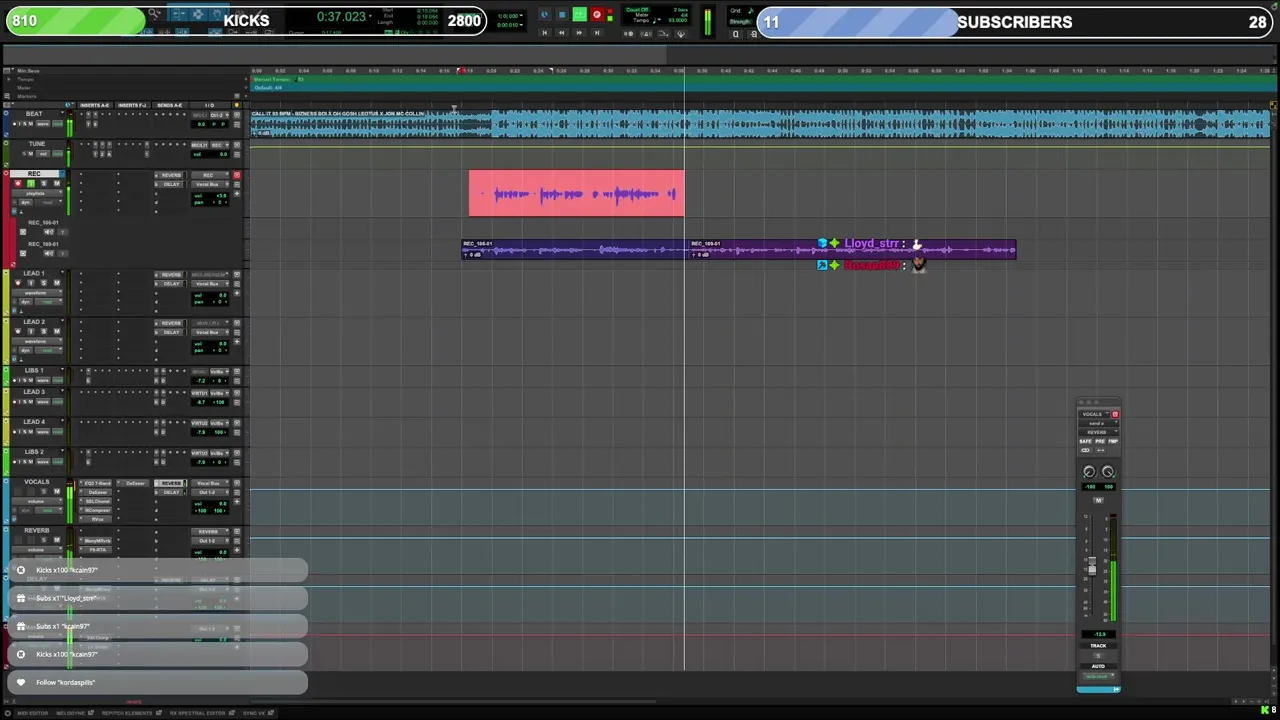Mute the LEAD 2 track
This screenshot has height=720, width=1280.
coord(56,332)
